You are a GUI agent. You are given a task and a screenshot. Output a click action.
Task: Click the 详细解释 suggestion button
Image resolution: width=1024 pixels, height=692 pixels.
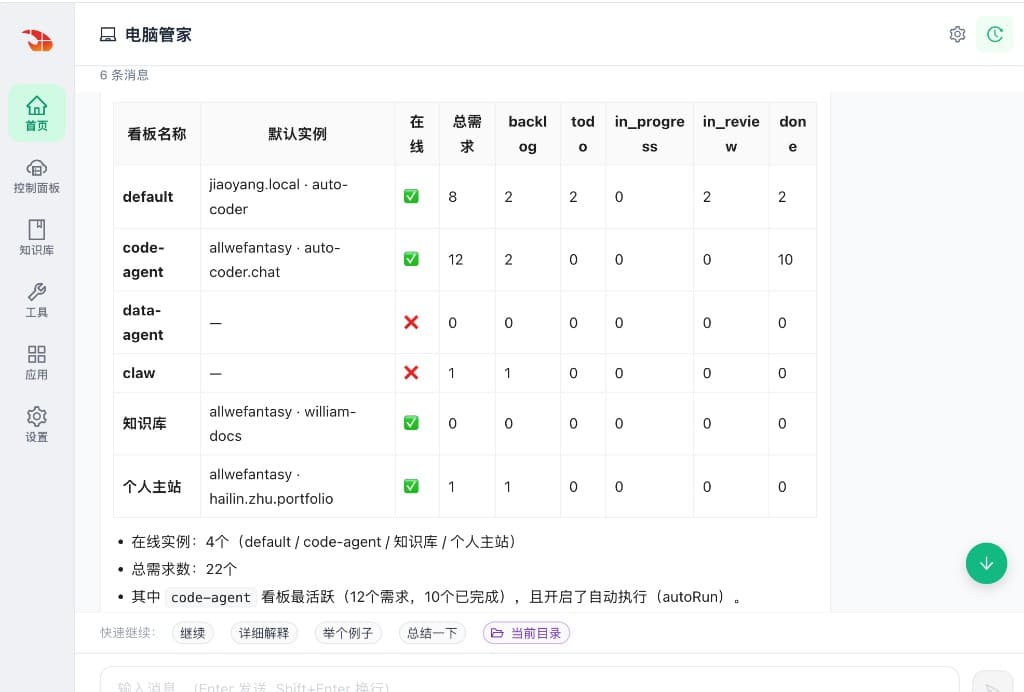263,633
